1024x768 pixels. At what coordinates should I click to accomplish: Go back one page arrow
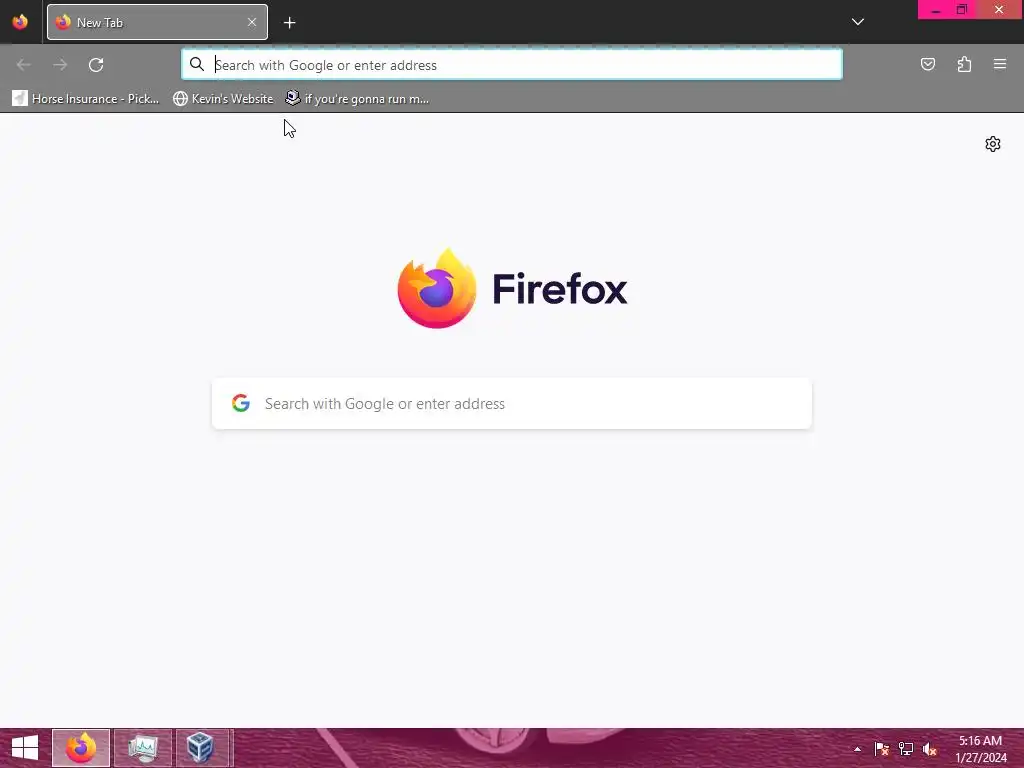24,65
